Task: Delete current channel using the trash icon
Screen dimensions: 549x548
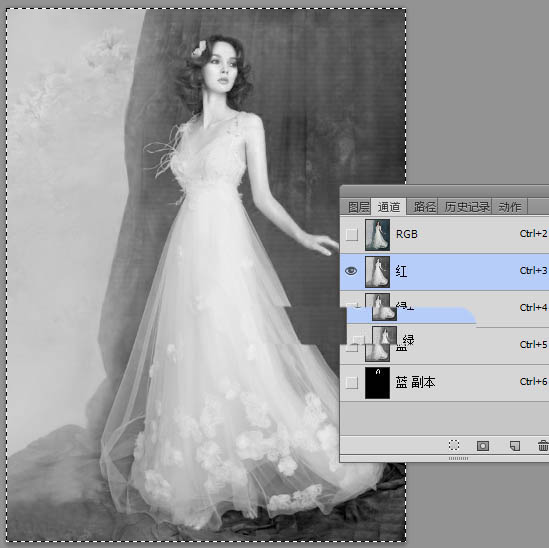Action: pos(543,446)
